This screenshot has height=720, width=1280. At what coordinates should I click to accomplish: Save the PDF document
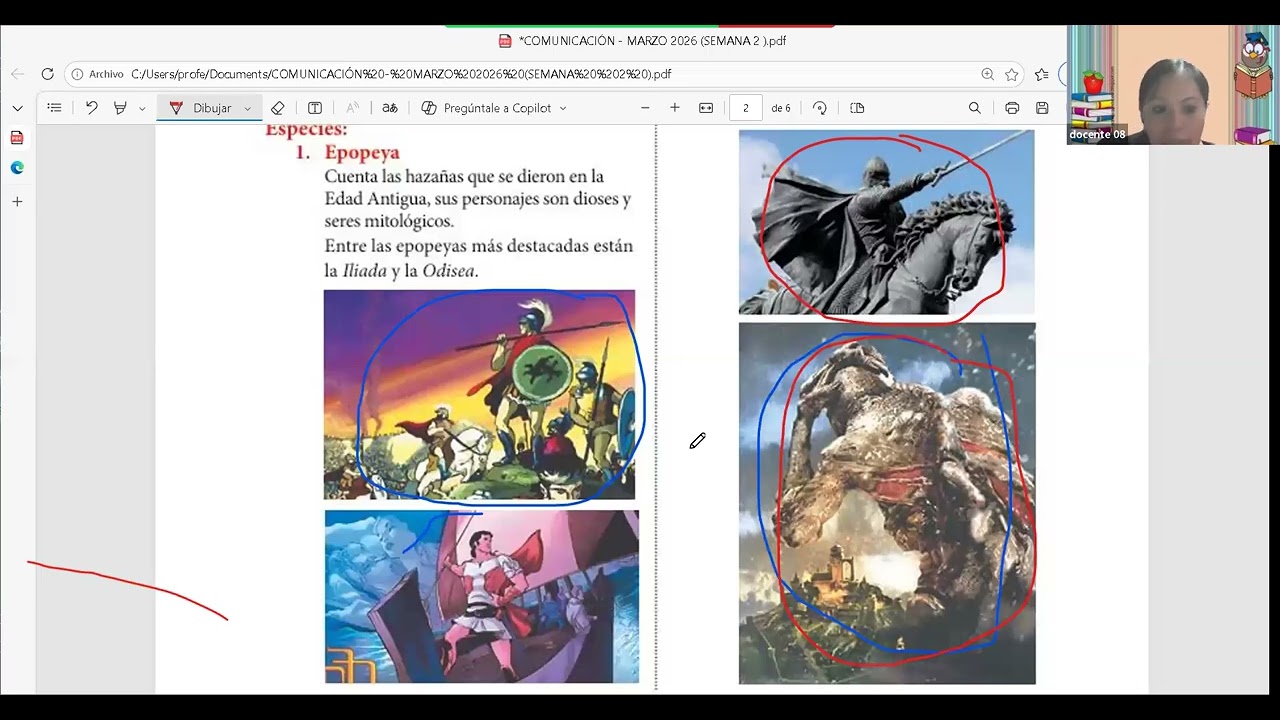point(1042,108)
